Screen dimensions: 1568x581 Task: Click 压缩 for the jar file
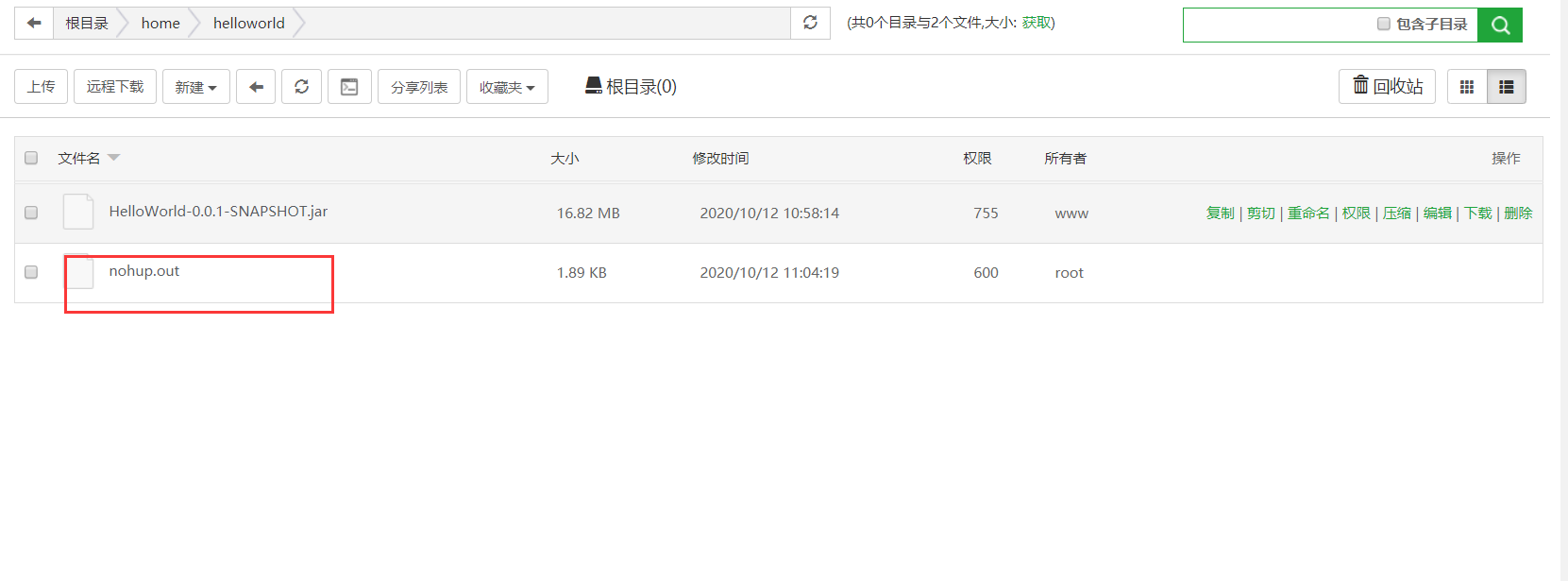(x=1397, y=214)
